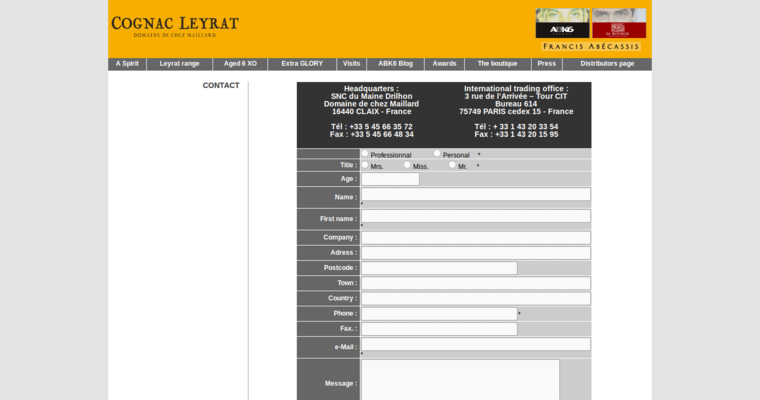Open the Press section
Viewport: 760px width, 400px height.
click(547, 64)
